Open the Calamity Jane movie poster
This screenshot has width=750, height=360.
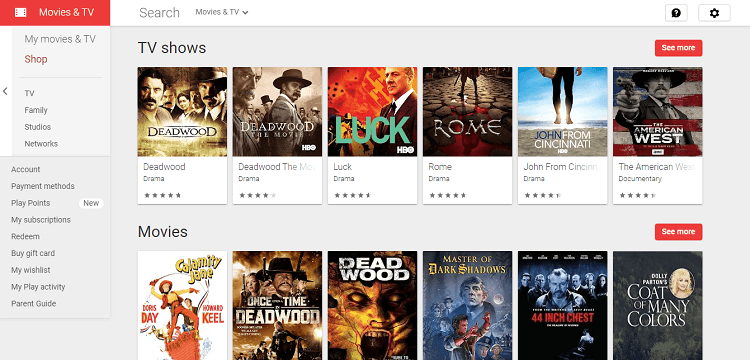tap(182, 305)
